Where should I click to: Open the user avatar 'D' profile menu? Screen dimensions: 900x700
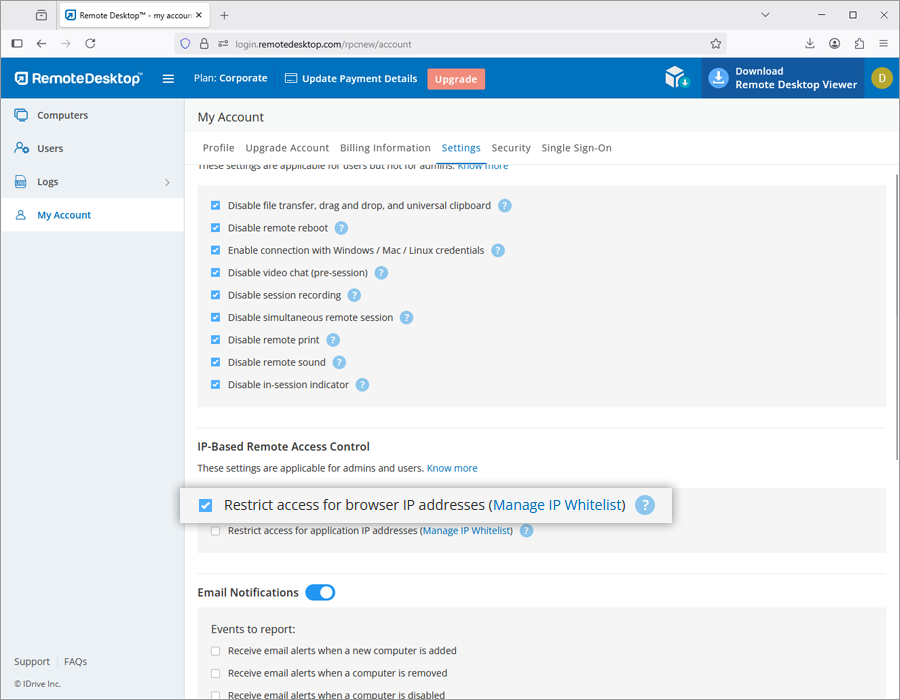tap(881, 78)
